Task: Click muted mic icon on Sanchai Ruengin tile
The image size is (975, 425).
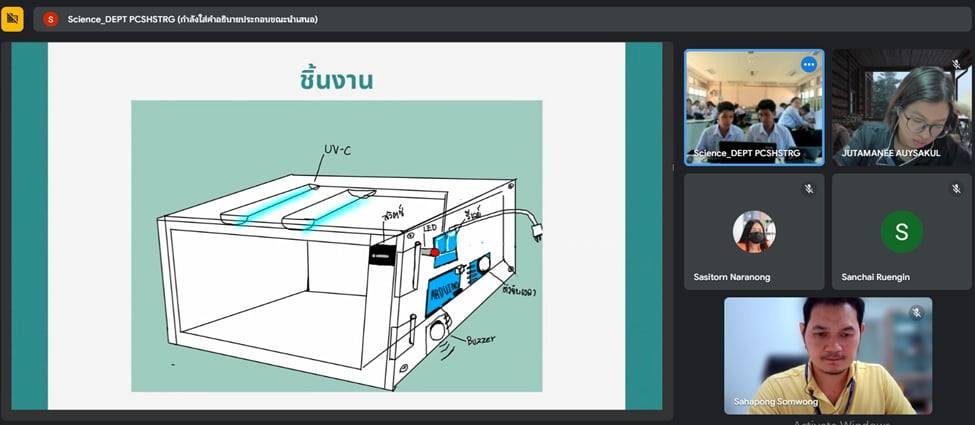Action: coord(956,189)
